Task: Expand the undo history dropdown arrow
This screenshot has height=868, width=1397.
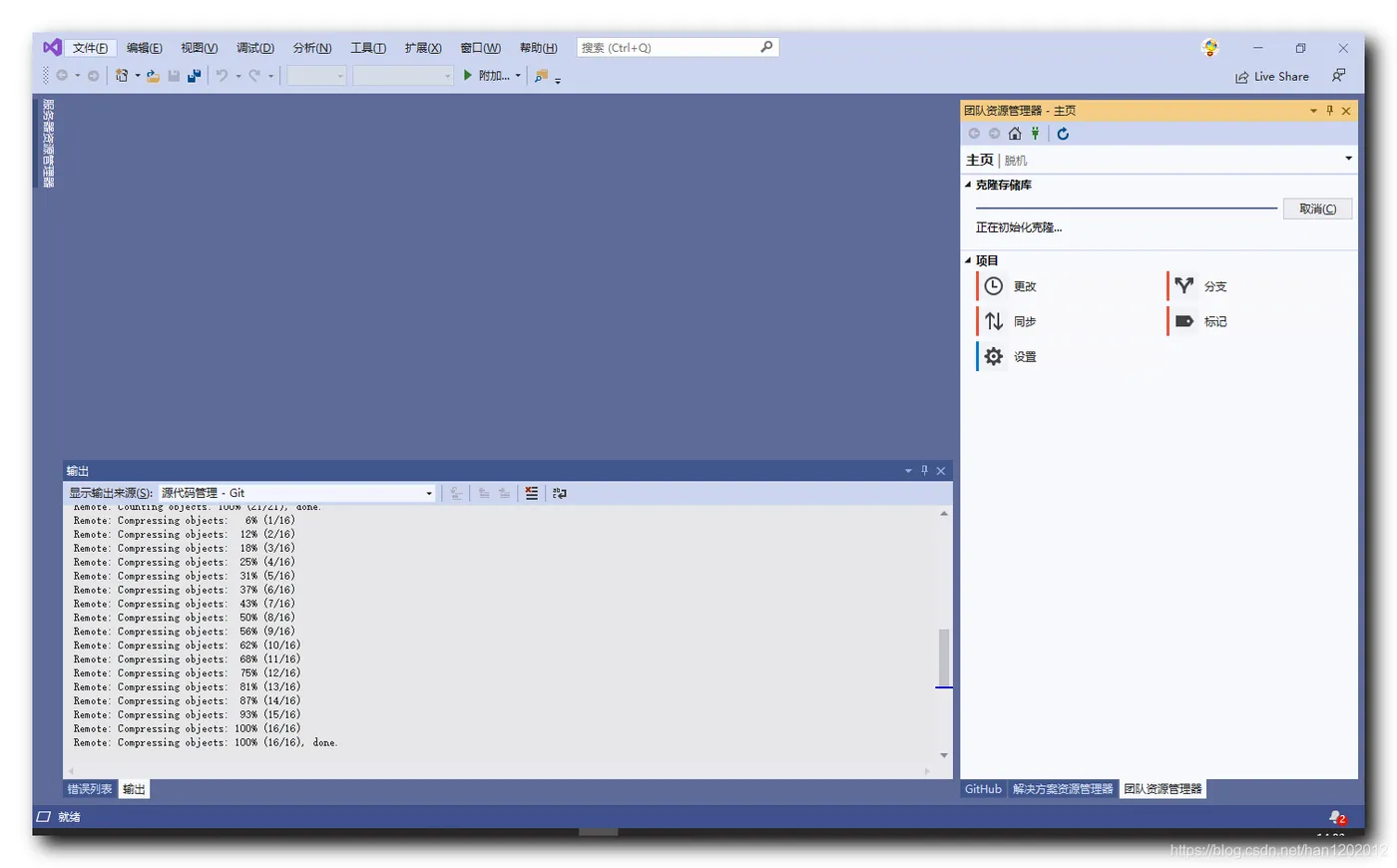Action: click(x=237, y=76)
